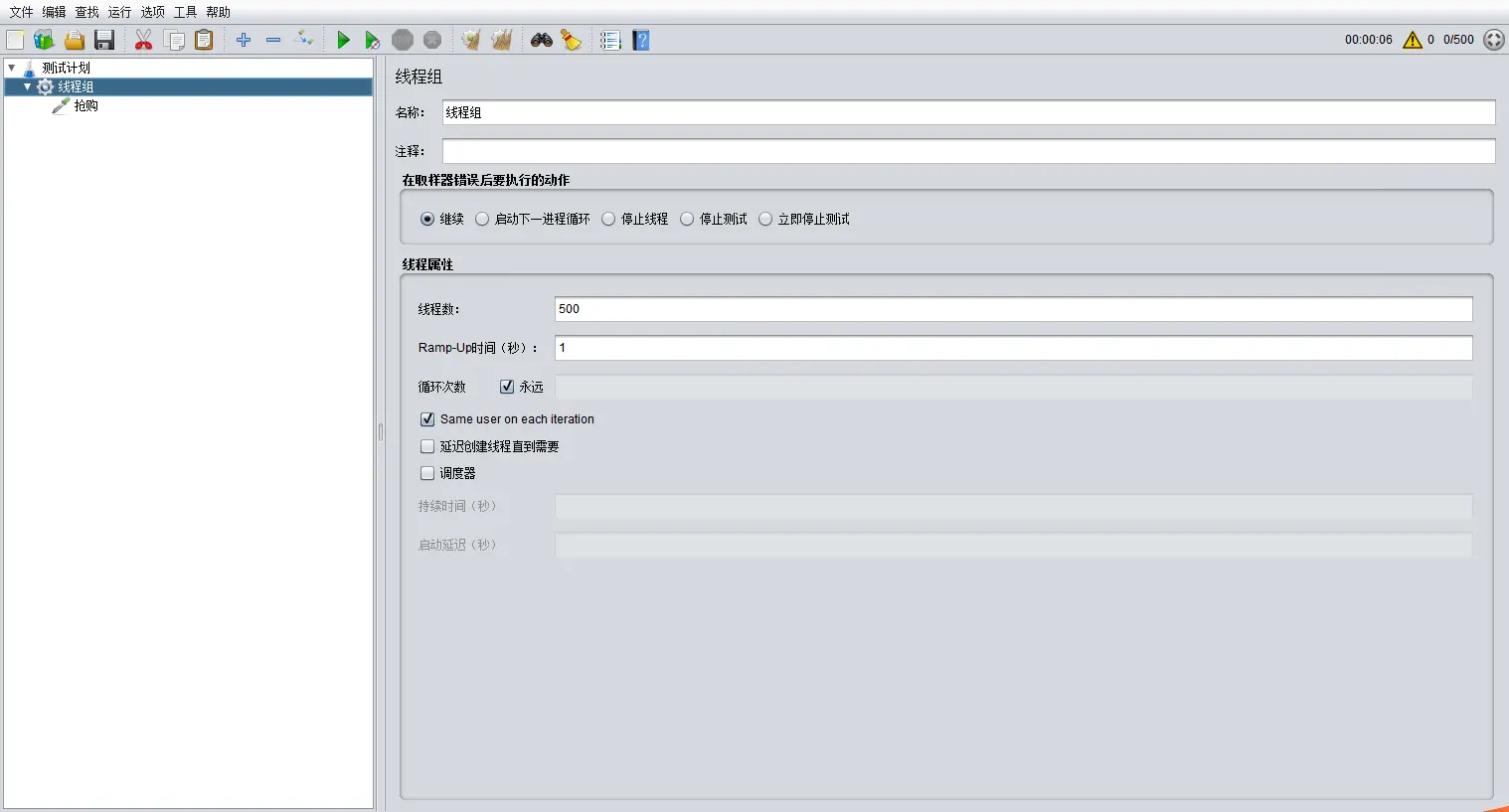The image size is (1509, 812).
Task: Click the Clear All brooms icon
Action: pyautogui.click(x=502, y=40)
